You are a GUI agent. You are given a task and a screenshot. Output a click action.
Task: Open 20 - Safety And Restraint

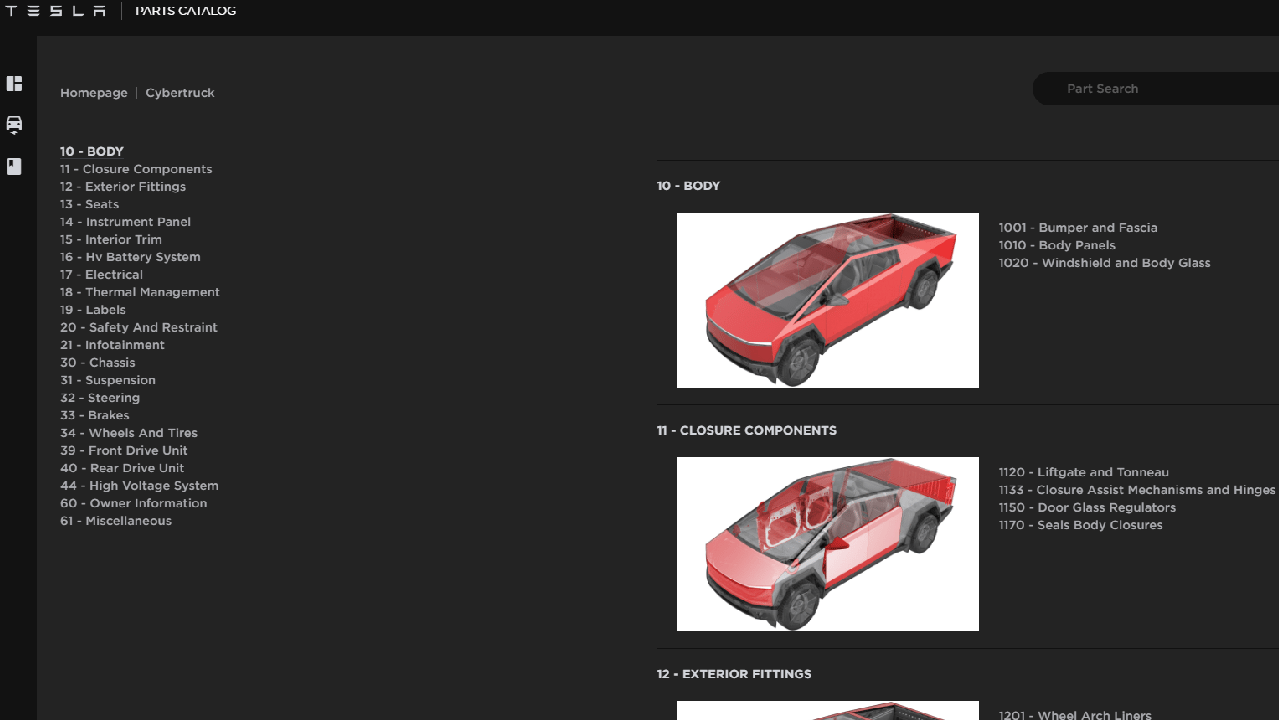(139, 328)
